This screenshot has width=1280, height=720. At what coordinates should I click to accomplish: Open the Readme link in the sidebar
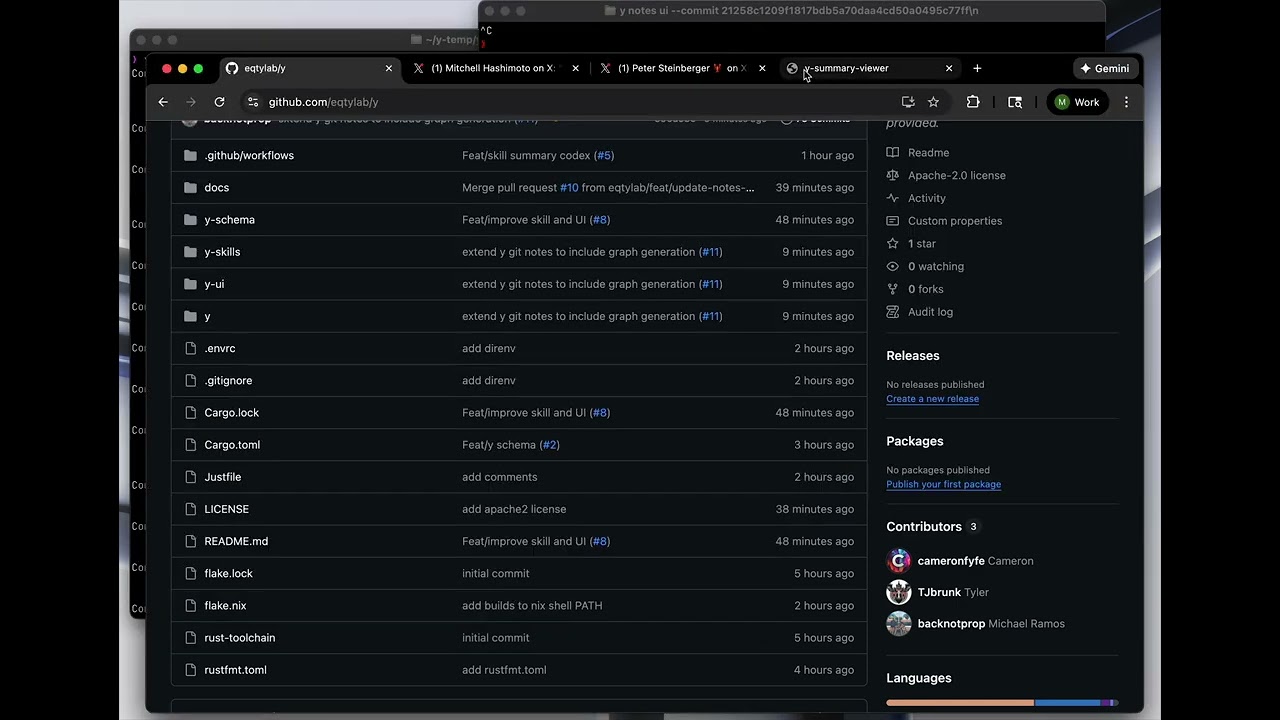click(928, 153)
